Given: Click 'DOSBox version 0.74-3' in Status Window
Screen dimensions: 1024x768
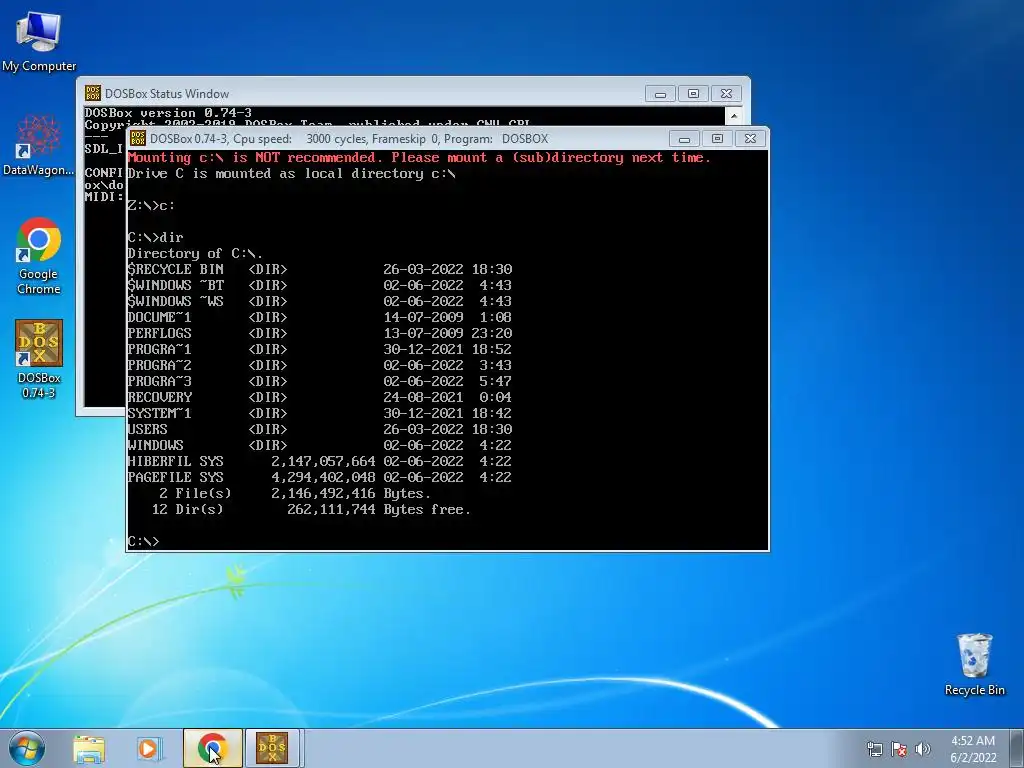Looking at the screenshot, I should click(168, 113).
